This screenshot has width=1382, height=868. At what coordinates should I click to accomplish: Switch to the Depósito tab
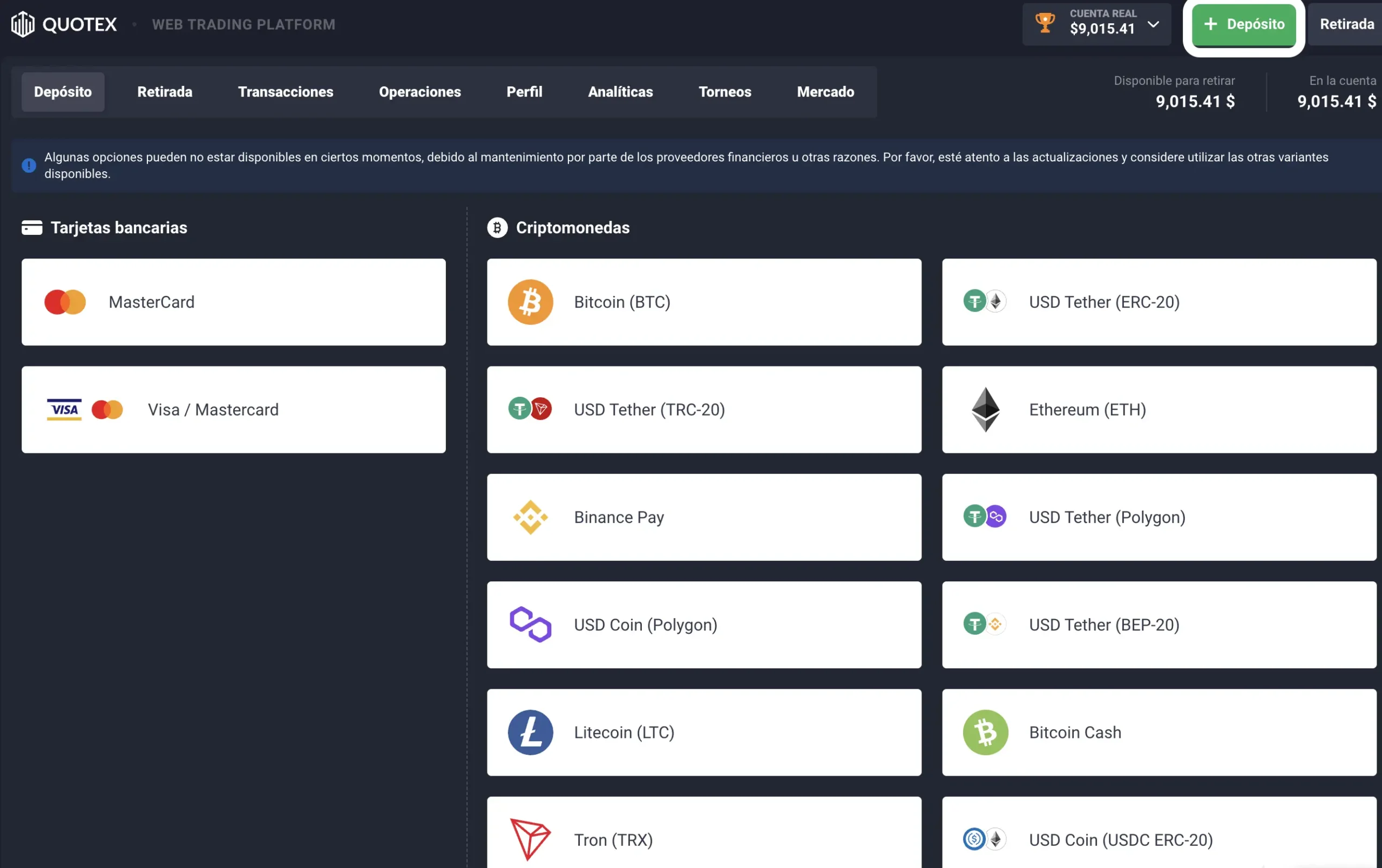pos(63,92)
